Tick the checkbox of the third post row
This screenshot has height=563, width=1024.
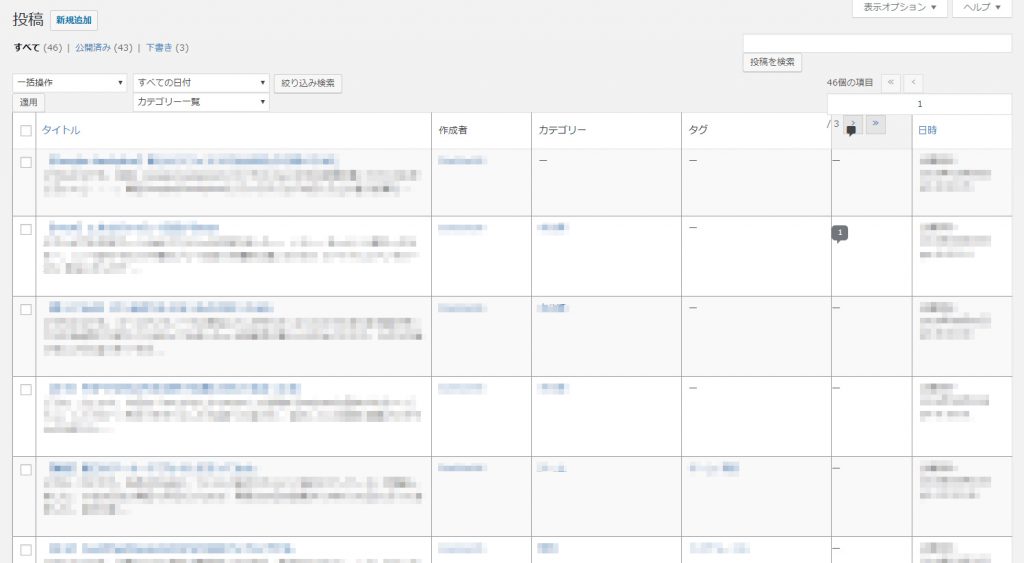[x=25, y=309]
